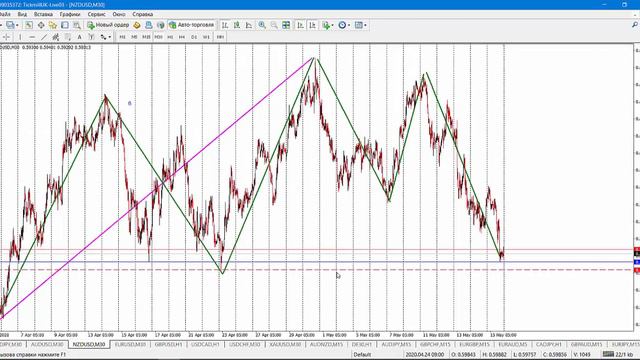Open MetaEditor with the yellow diamond icon
The image size is (640, 360).
click(x=137, y=25)
